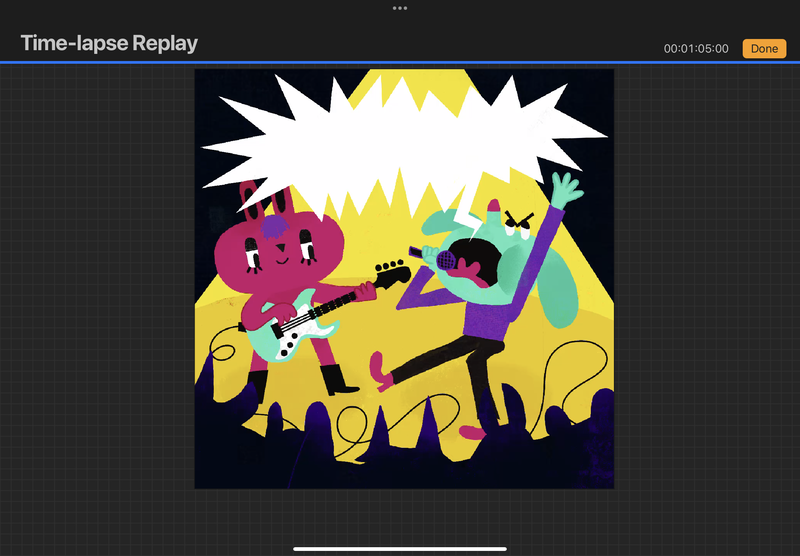Tap the home indicator bar at bottom
This screenshot has width=800, height=556.
pyautogui.click(x=400, y=548)
